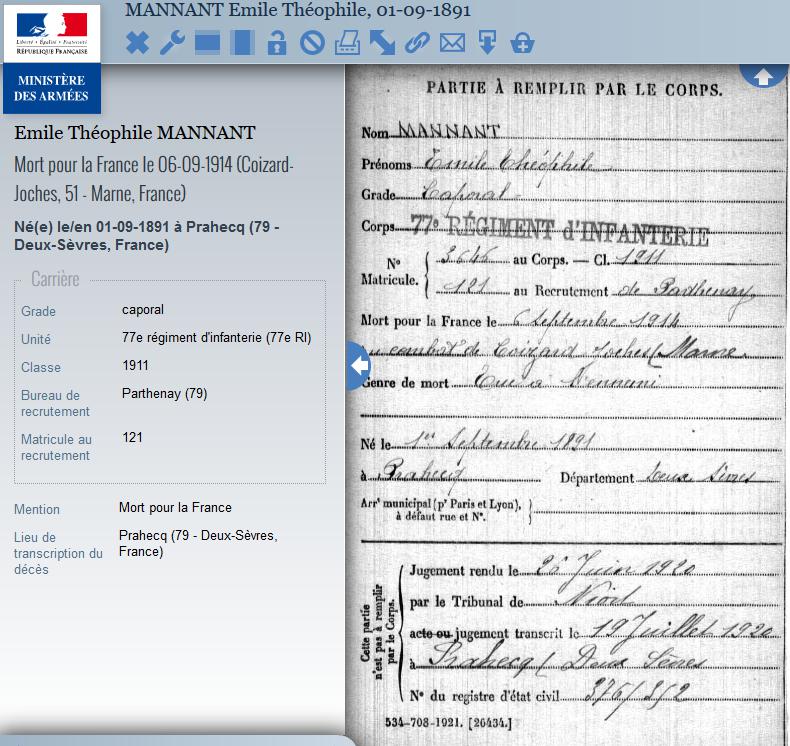790x746 pixels.
Task: Click the circle-slash prohibit icon
Action: pos(312,42)
